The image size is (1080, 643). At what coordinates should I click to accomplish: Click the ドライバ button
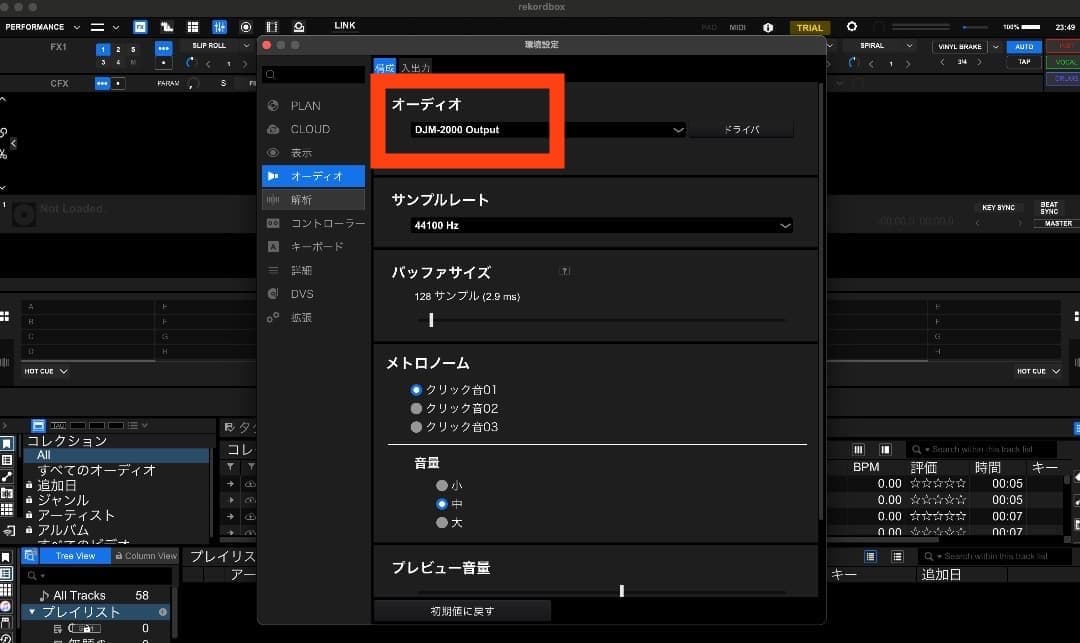741,130
